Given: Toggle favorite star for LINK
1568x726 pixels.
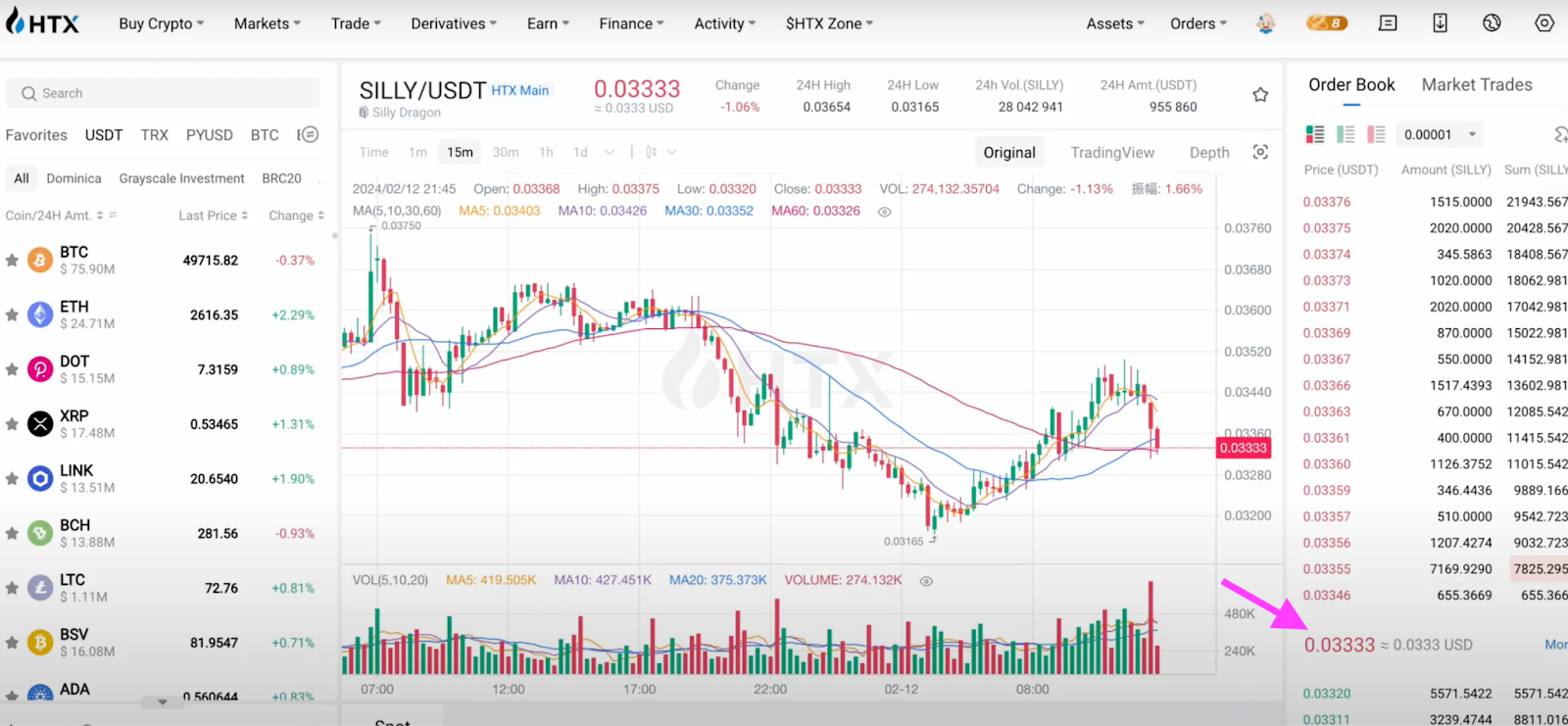Looking at the screenshot, I should [x=12, y=479].
